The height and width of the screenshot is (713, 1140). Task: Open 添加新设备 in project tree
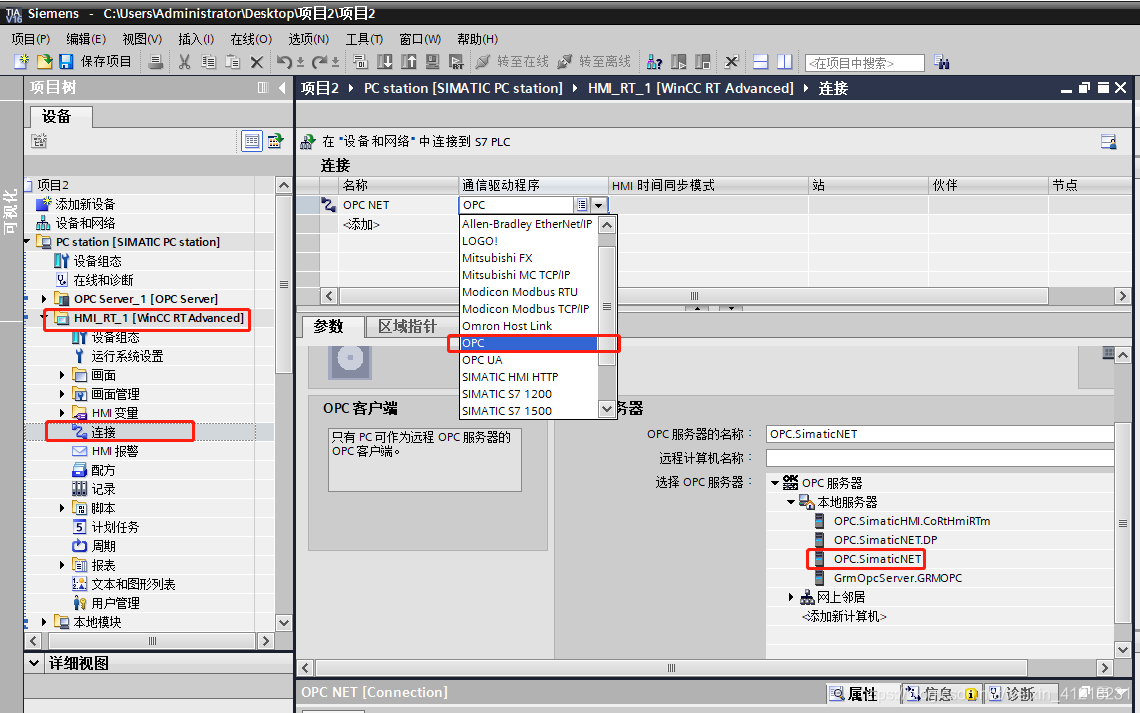pos(85,204)
